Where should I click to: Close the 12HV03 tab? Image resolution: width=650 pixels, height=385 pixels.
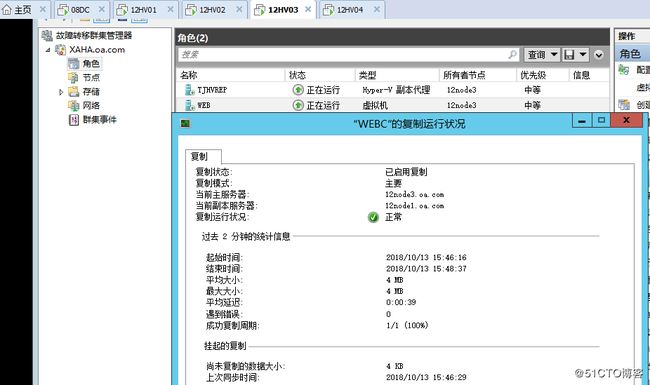point(308,9)
